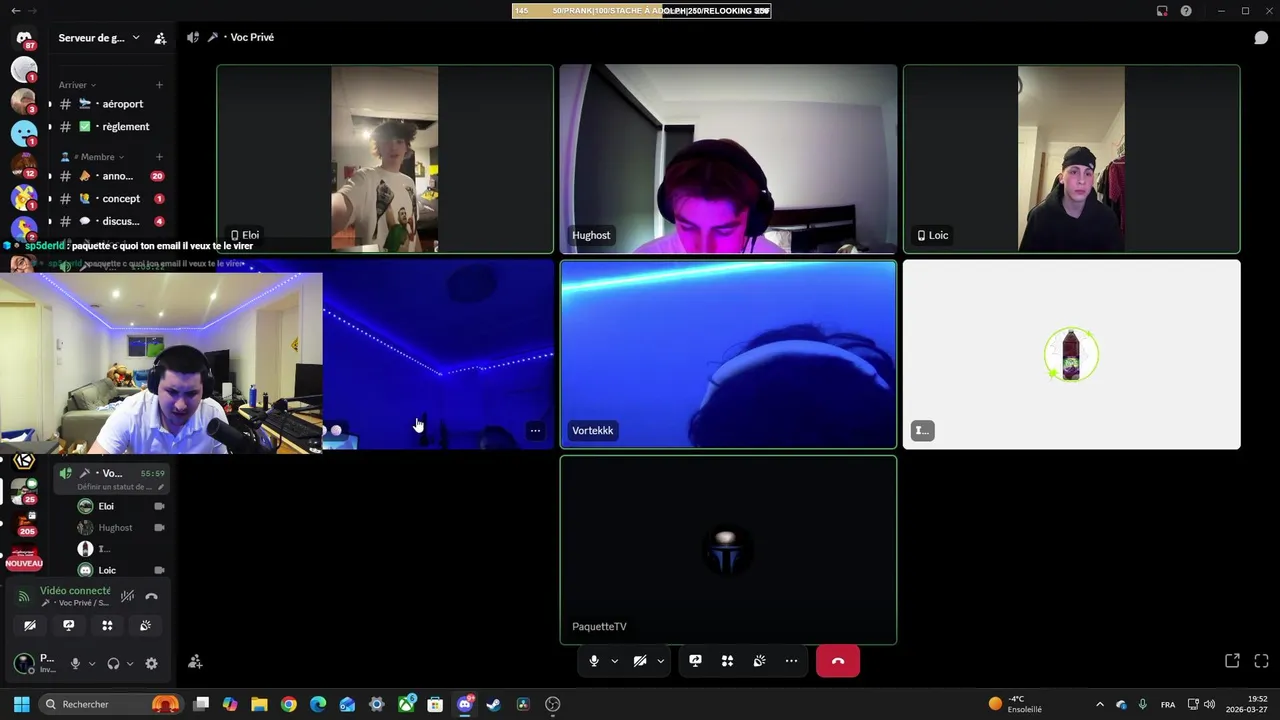Collapse the Membre category
The height and width of the screenshot is (720, 1280).
click(92, 157)
